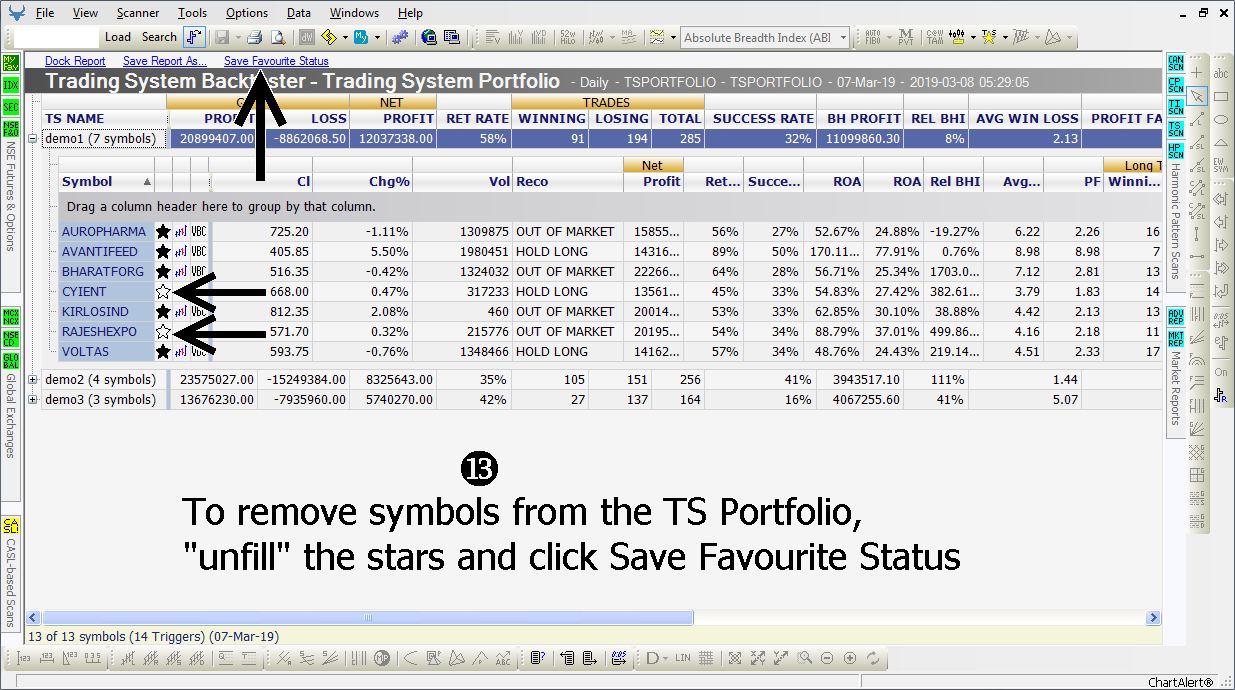This screenshot has width=1235, height=690.
Task: Unfill the BHARATFORG favourite star
Action: pyautogui.click(x=163, y=271)
